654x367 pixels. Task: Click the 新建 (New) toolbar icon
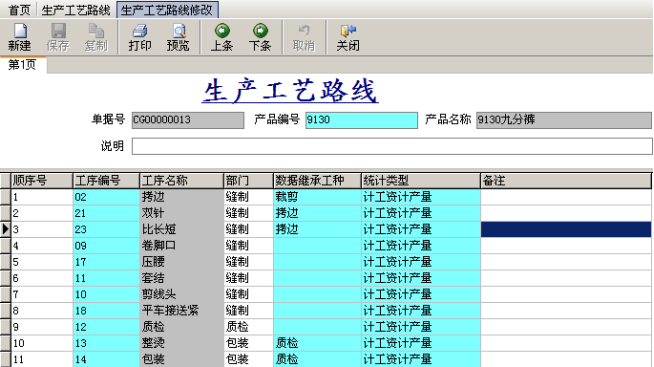[20, 38]
